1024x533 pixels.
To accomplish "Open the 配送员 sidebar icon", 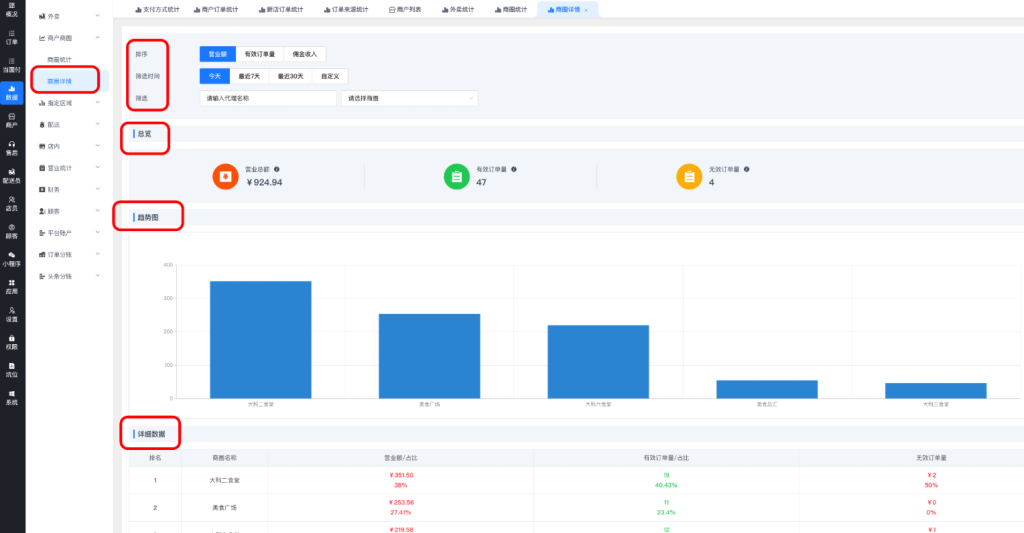I will [11, 177].
